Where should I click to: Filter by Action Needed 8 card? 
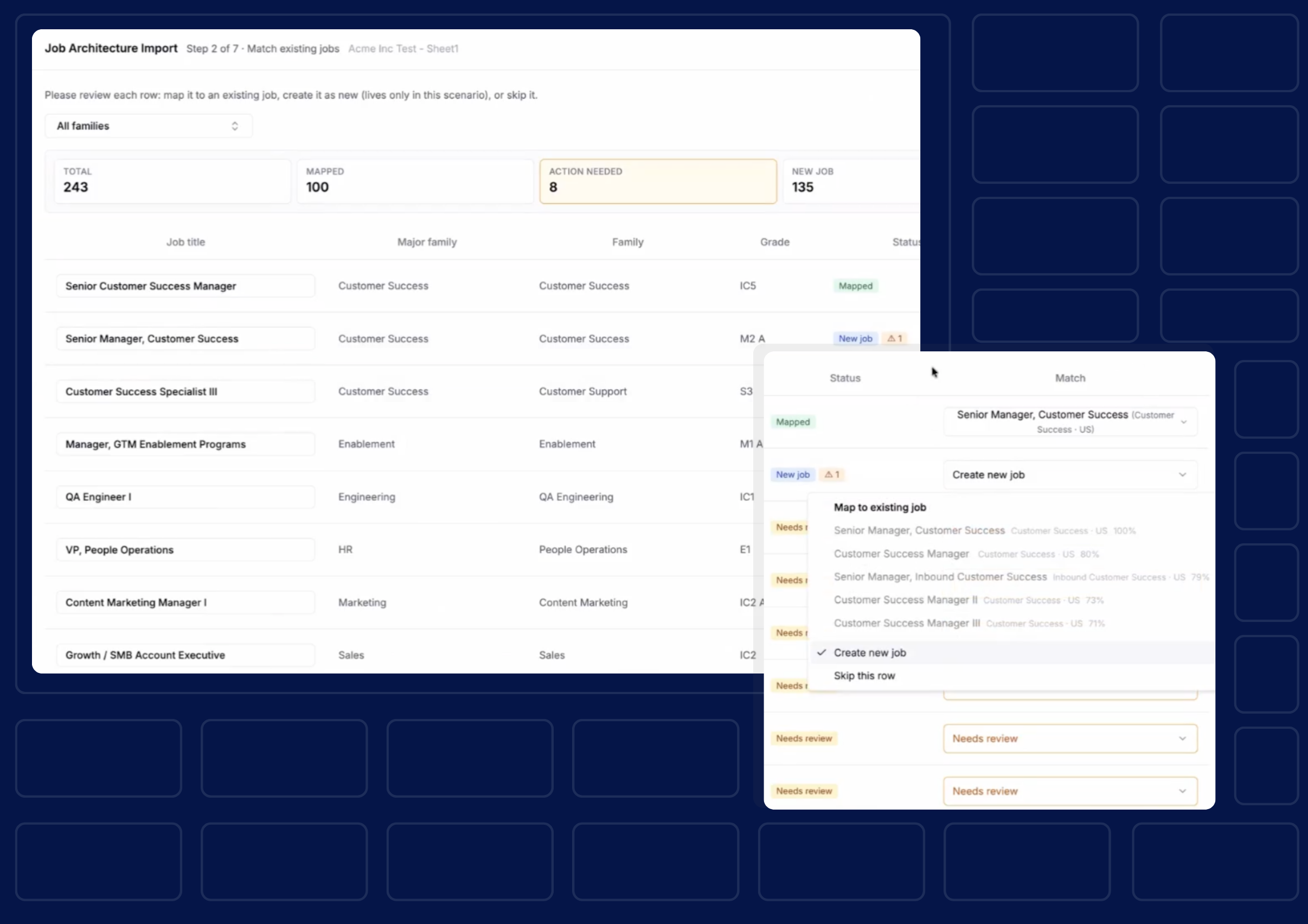(x=658, y=181)
